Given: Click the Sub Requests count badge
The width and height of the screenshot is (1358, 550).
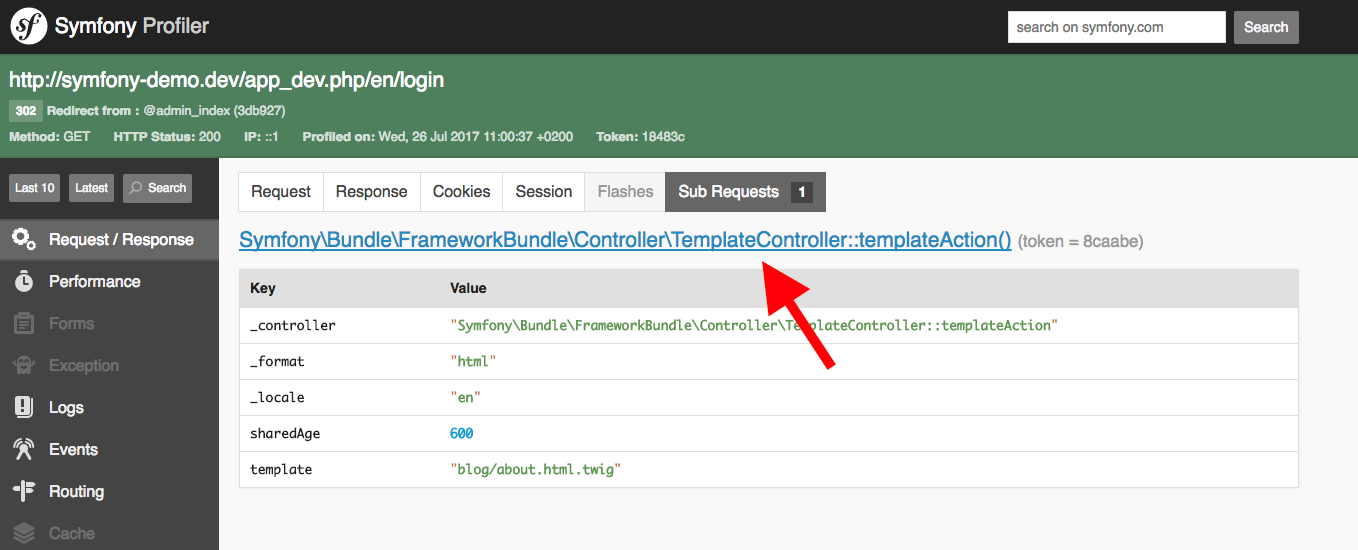Looking at the screenshot, I should tap(801, 192).
